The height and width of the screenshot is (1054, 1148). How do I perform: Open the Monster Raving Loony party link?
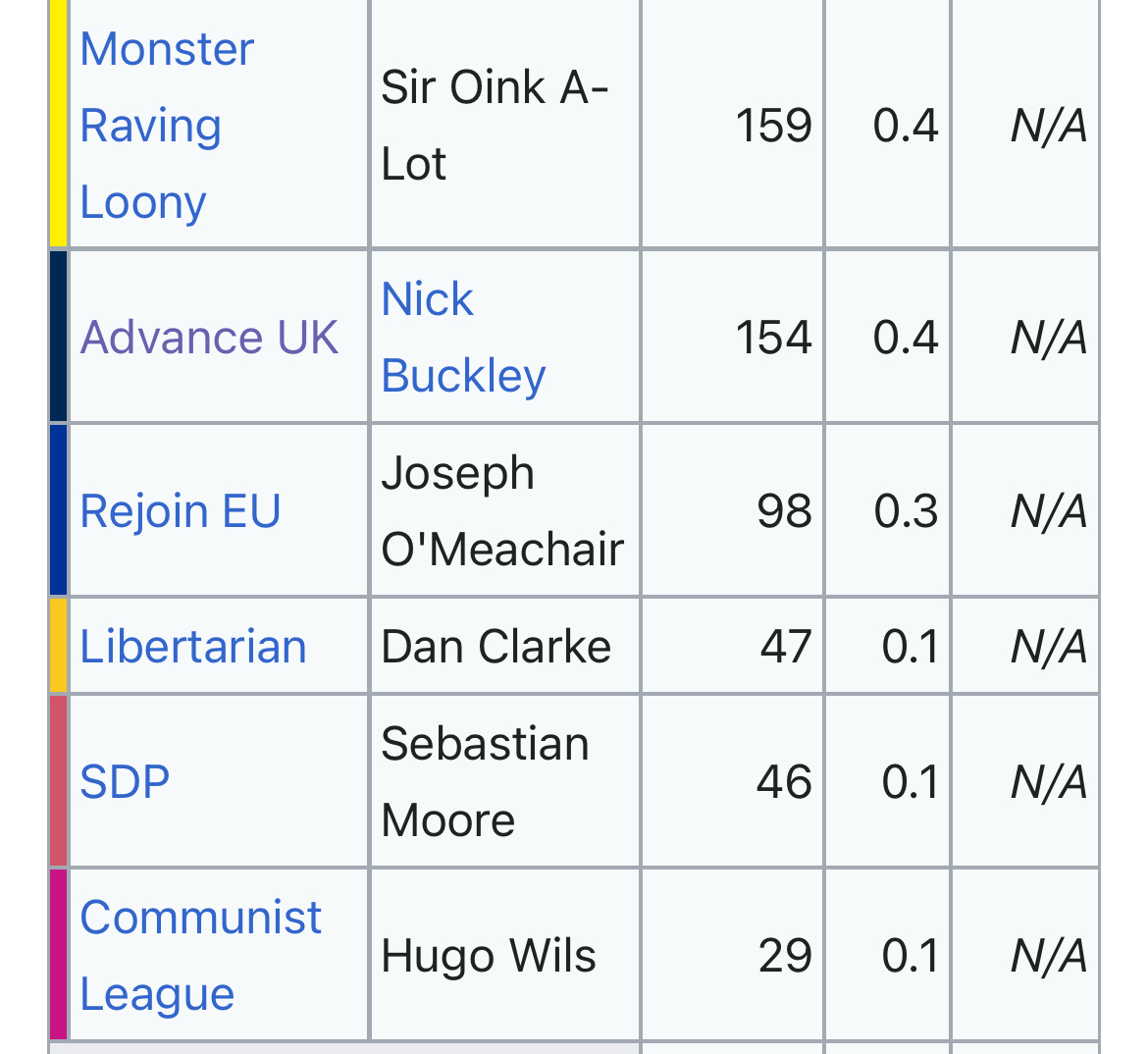tap(167, 126)
